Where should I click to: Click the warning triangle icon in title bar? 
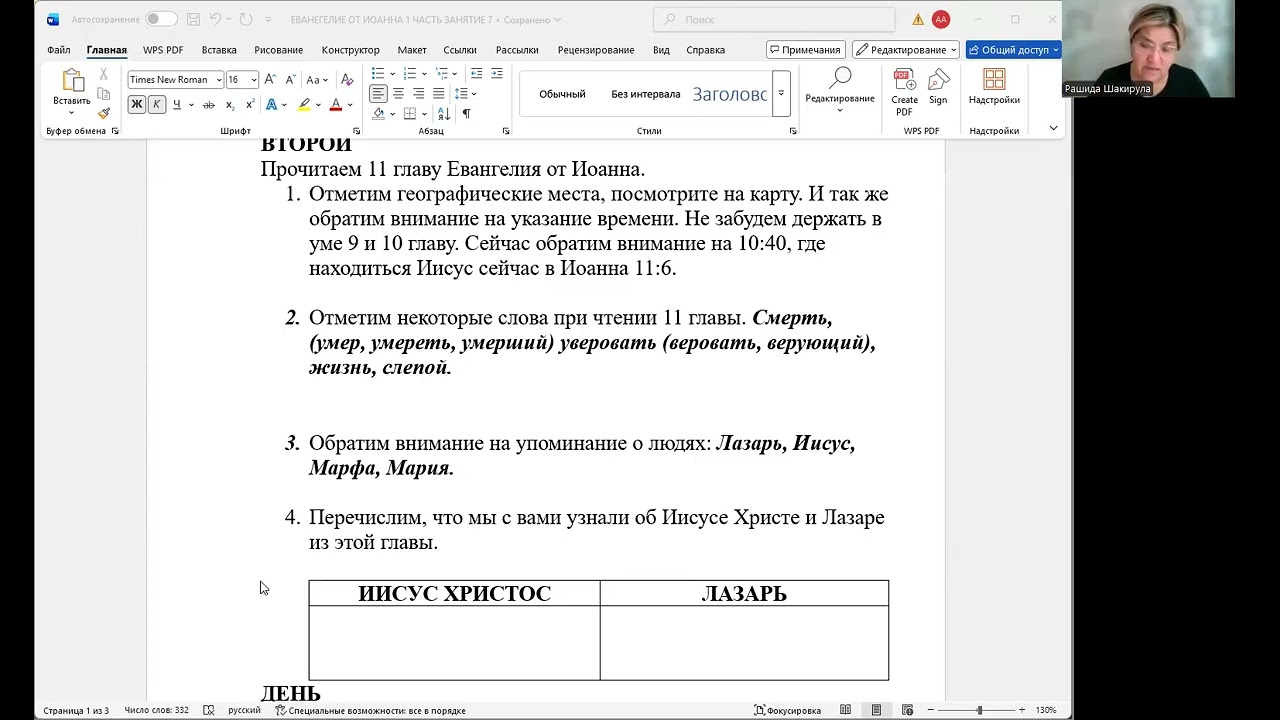[917, 19]
